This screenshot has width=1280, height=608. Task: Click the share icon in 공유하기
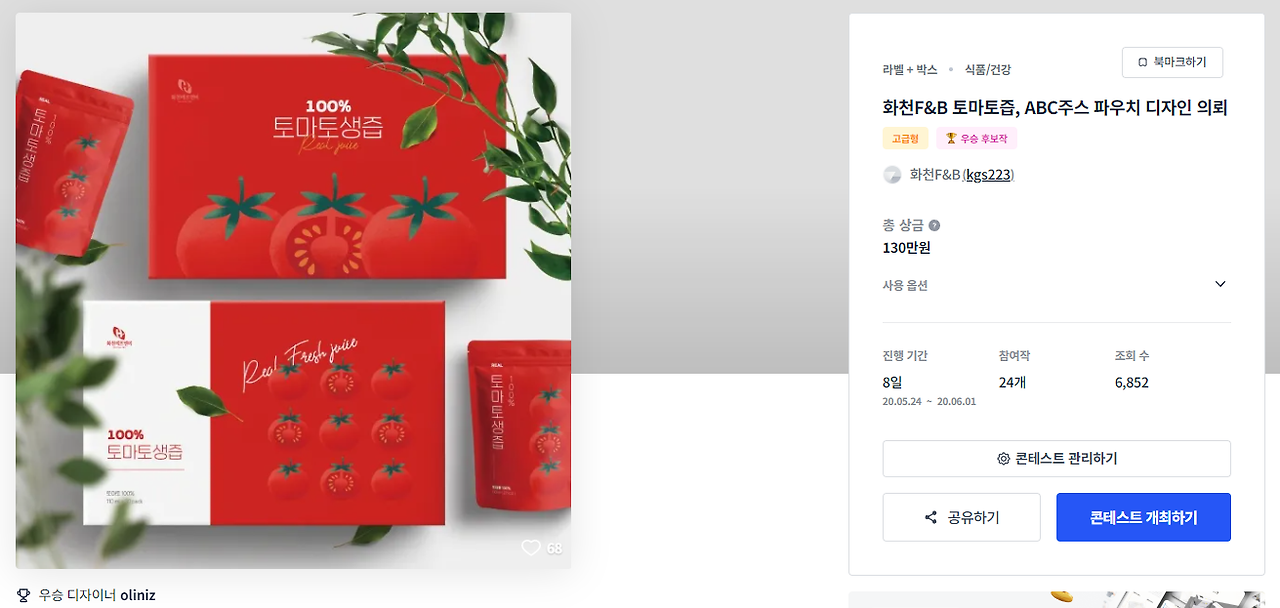[931, 517]
